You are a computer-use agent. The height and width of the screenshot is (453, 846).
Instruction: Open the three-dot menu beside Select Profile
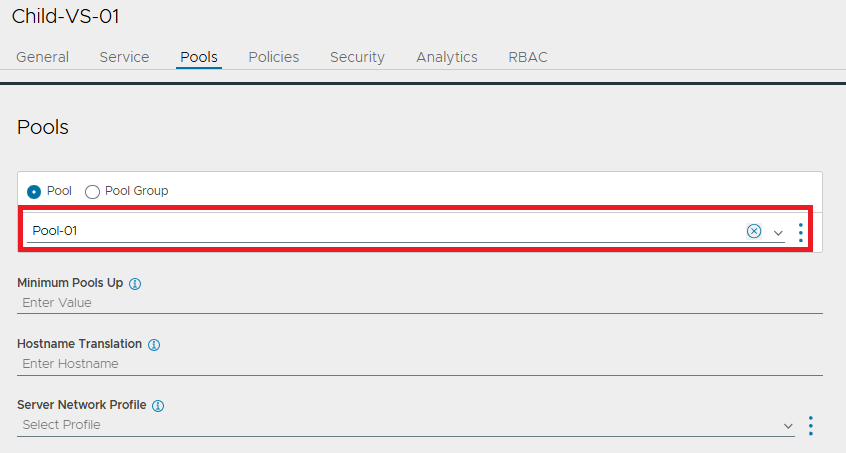point(810,425)
